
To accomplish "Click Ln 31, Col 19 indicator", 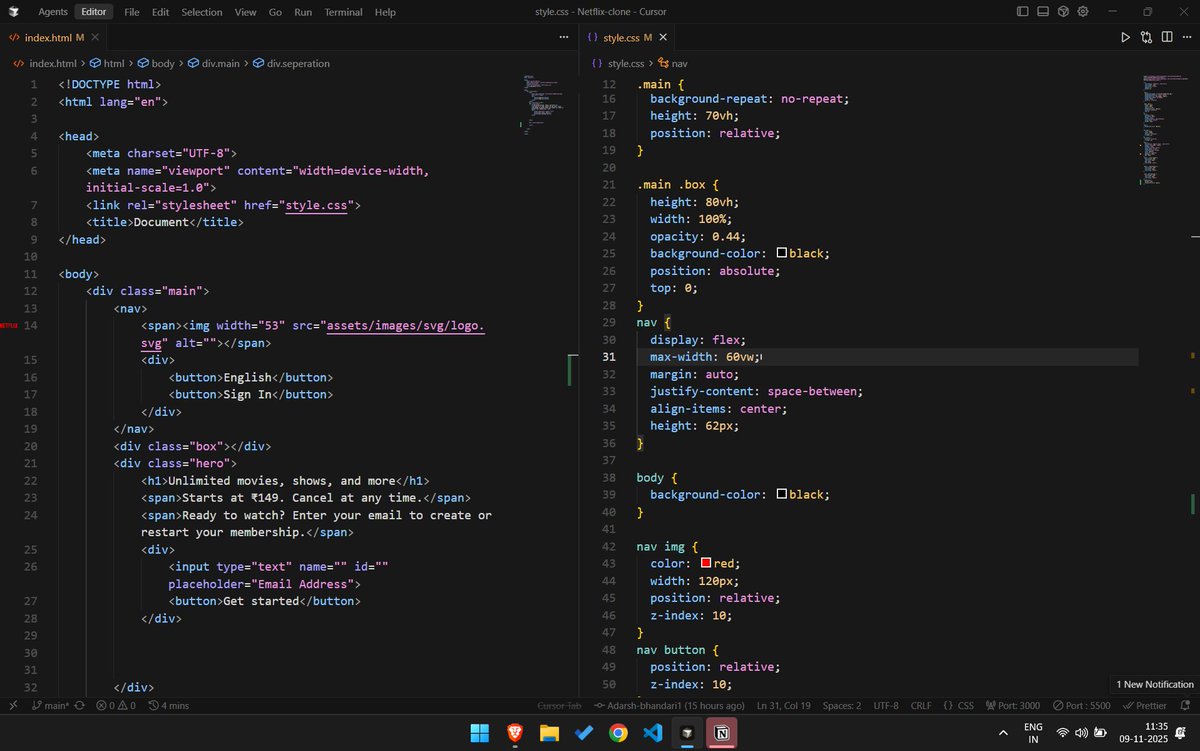I will click(x=784, y=705).
